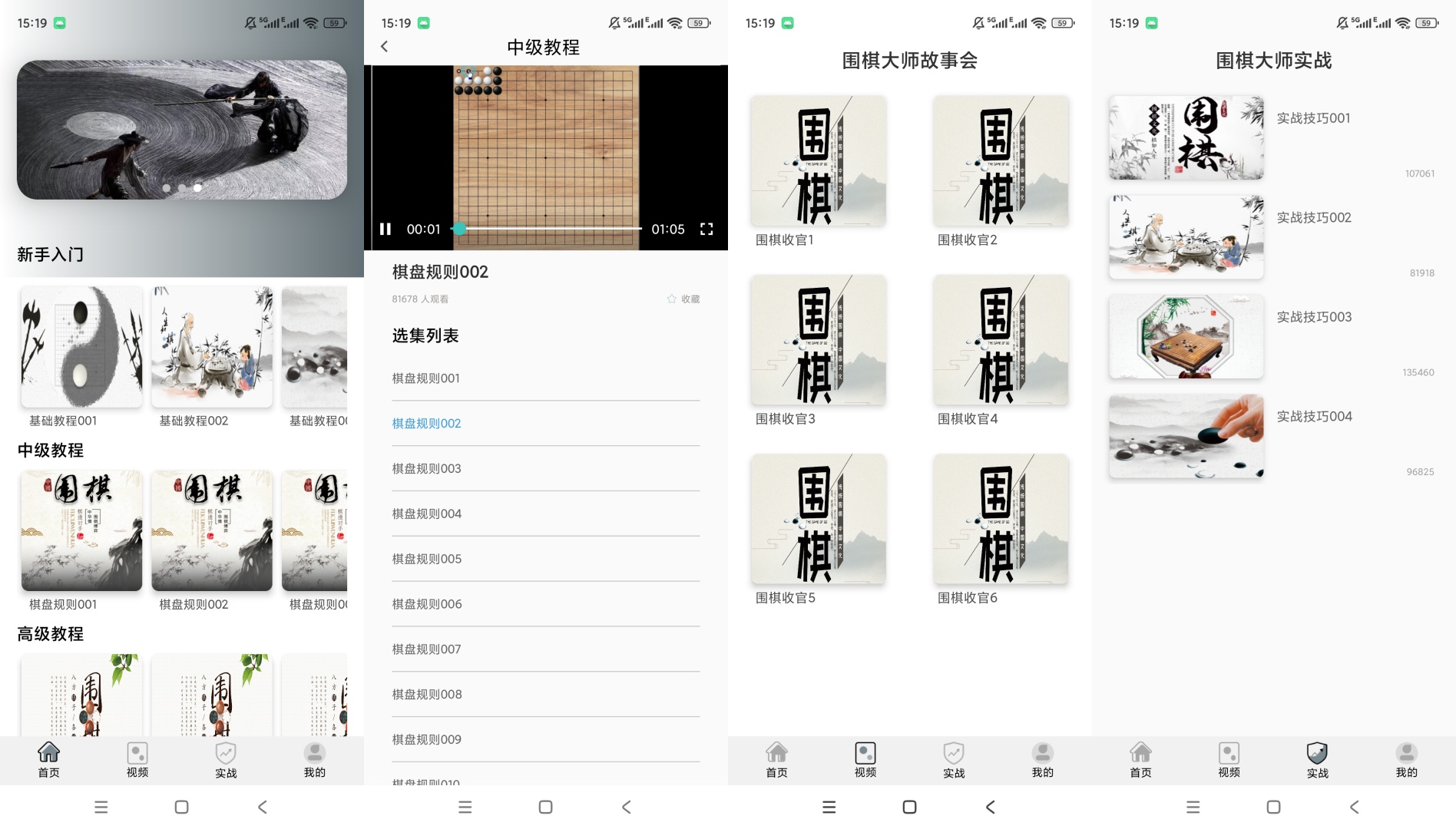Open 我的 tab in first screen

315,760
